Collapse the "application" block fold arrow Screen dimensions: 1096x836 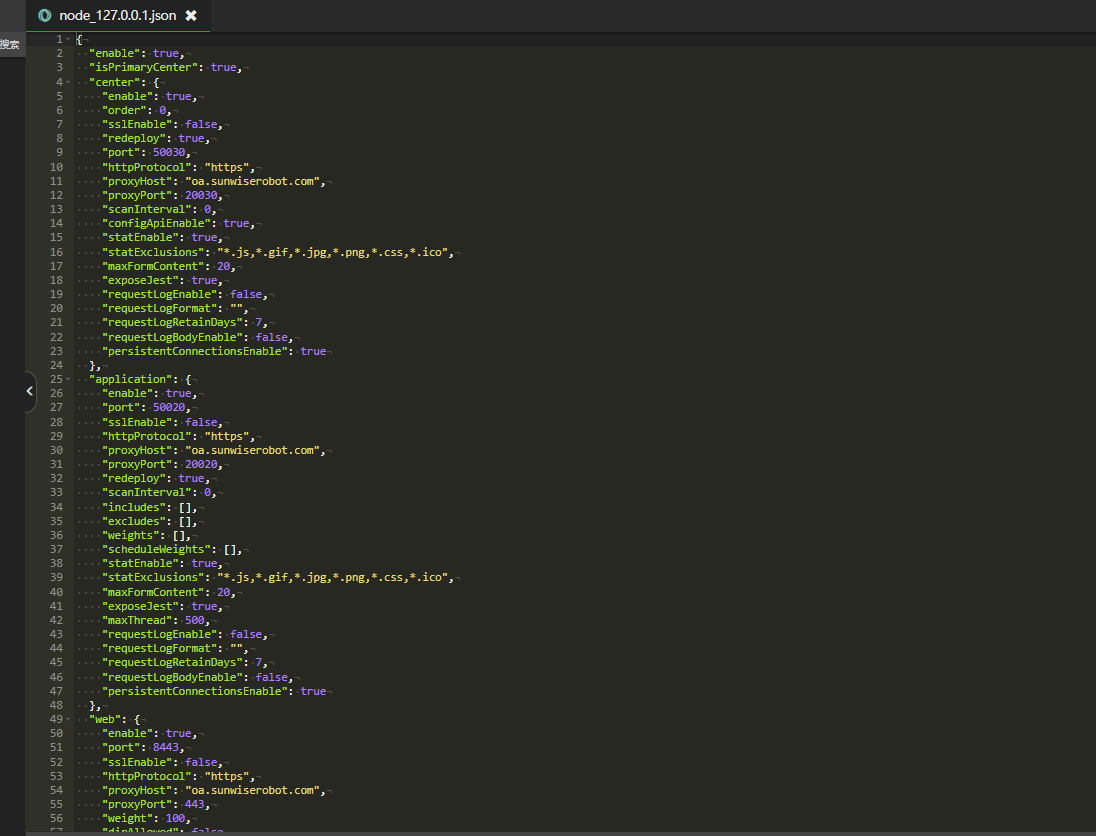click(x=67, y=380)
